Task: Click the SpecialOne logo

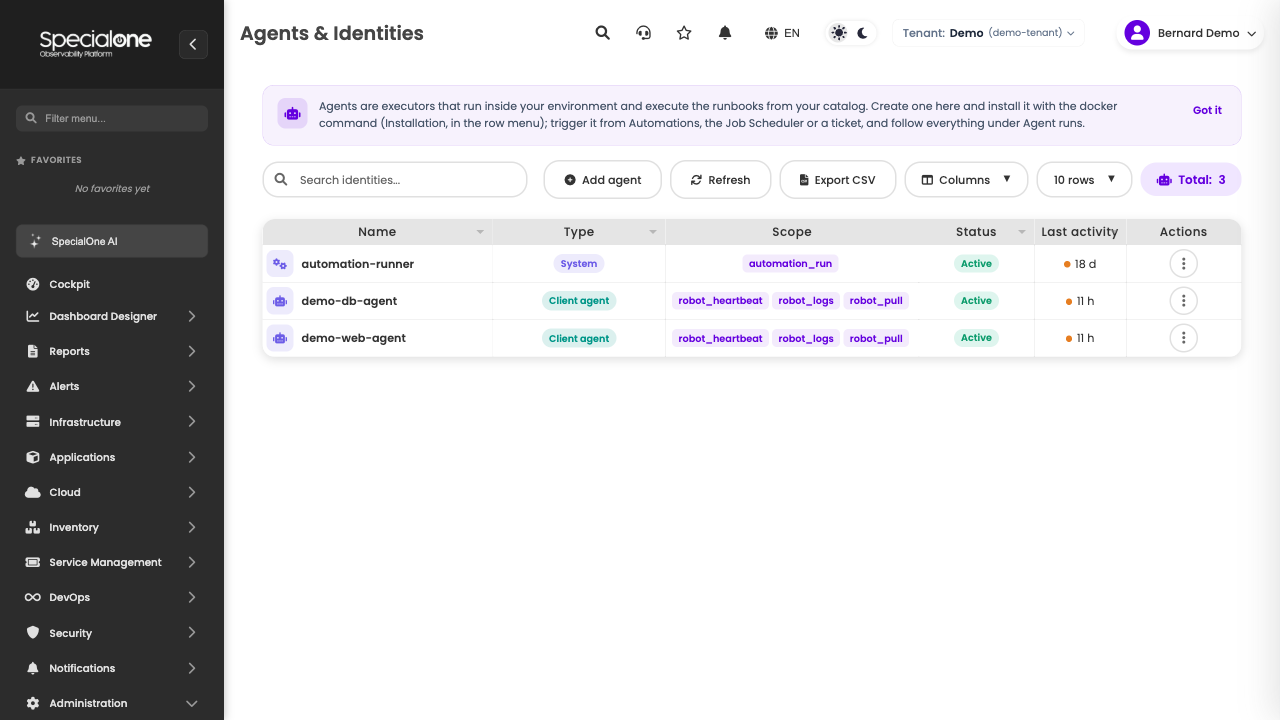Action: pos(95,43)
